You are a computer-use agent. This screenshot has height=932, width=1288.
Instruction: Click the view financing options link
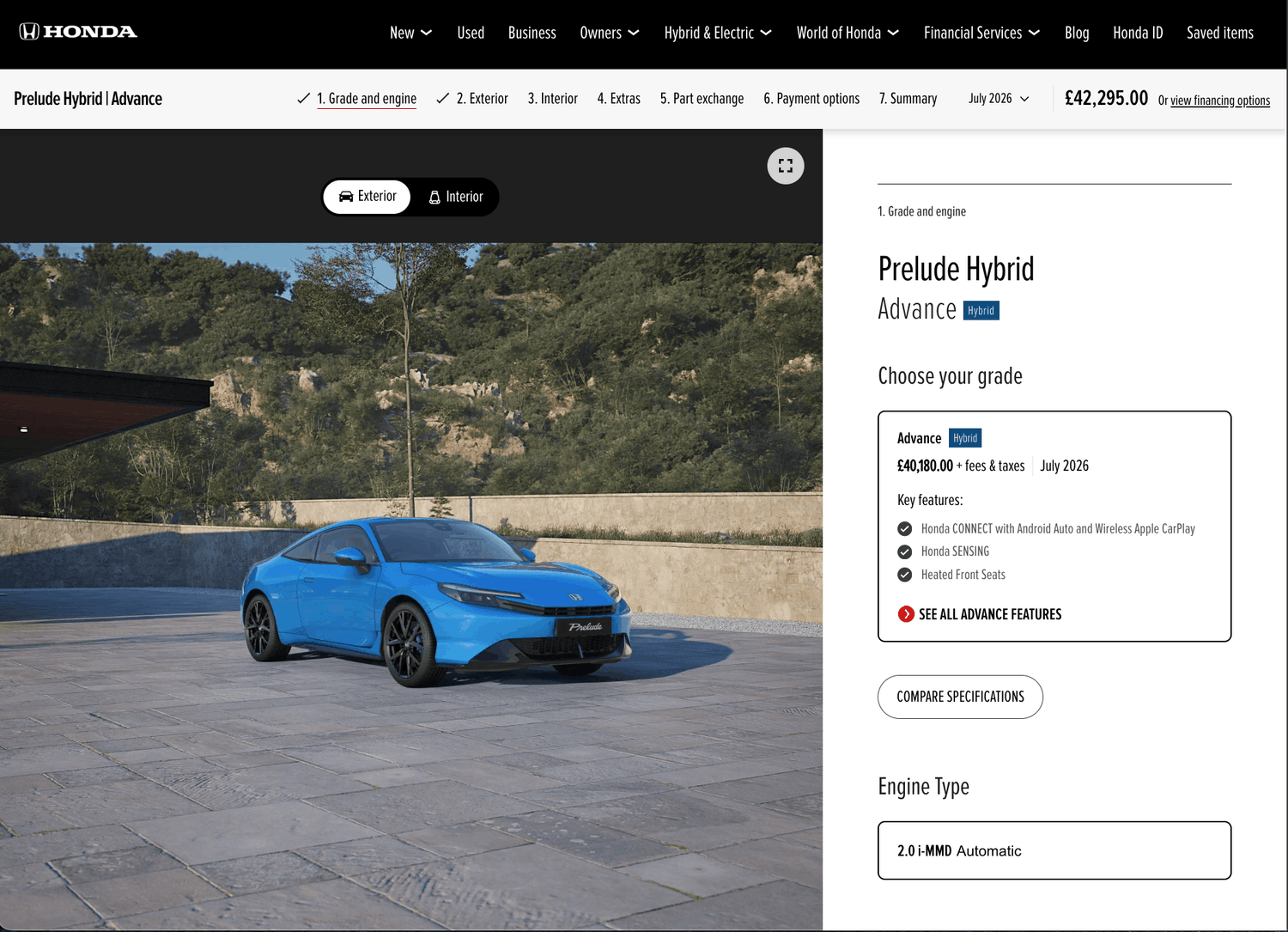1220,101
